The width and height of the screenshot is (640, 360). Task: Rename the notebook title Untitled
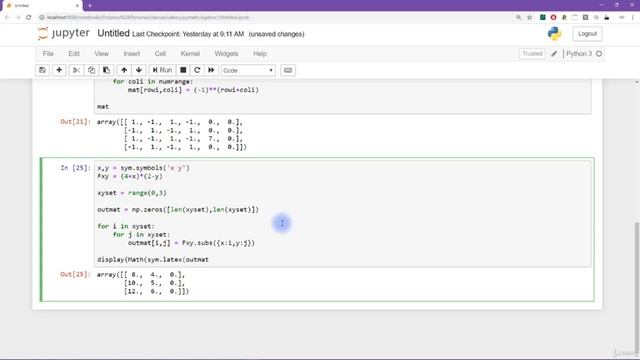(x=113, y=33)
